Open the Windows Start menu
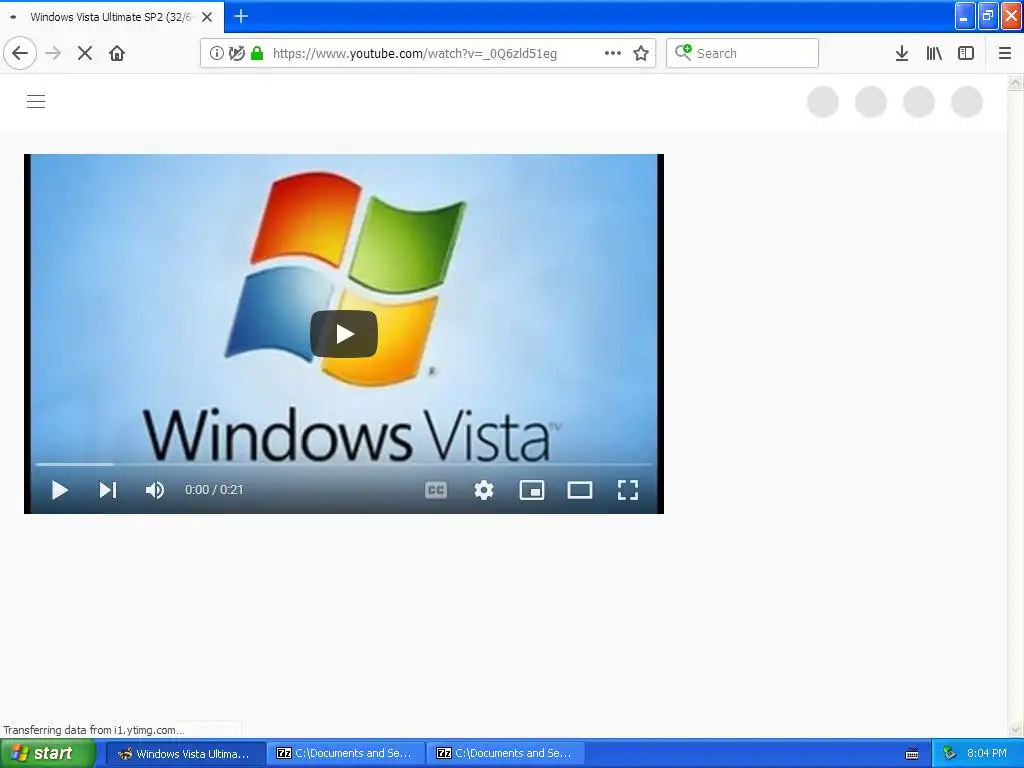The height and width of the screenshot is (768, 1024). coord(48,754)
